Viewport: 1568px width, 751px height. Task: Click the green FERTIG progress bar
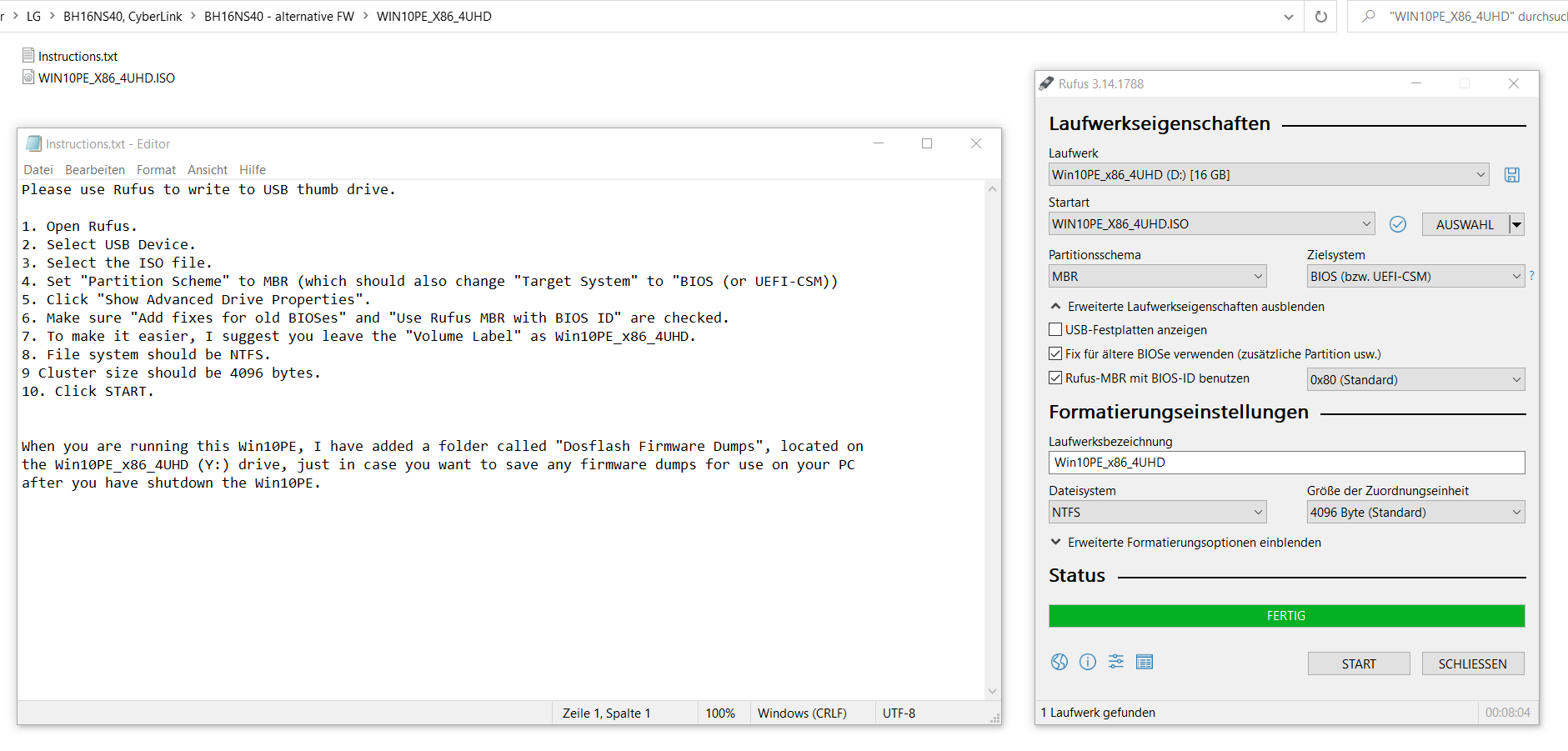coord(1286,616)
